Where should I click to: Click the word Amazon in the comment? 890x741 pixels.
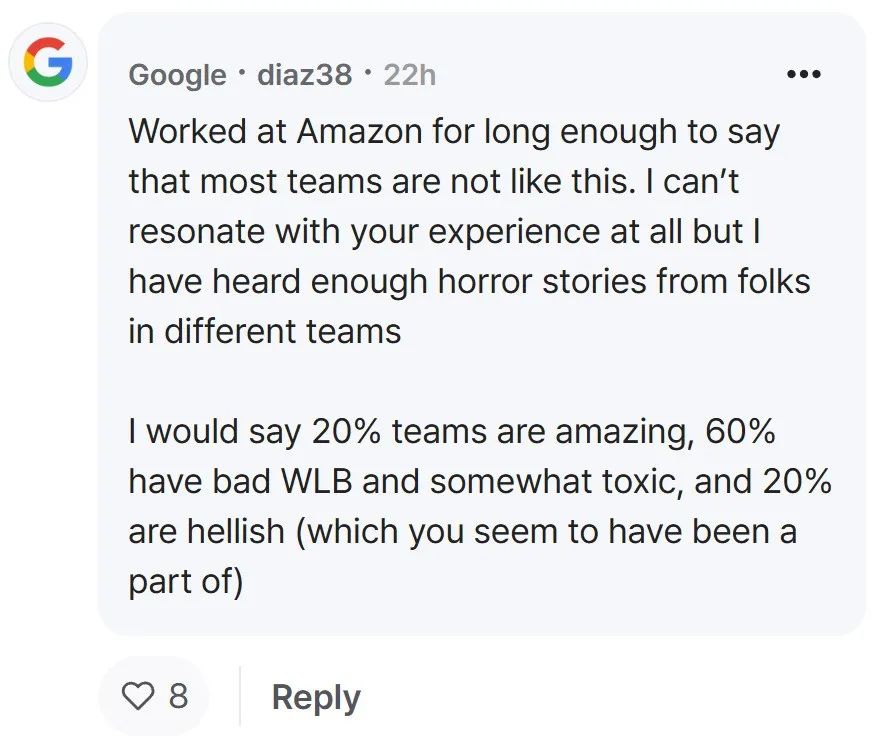359,132
